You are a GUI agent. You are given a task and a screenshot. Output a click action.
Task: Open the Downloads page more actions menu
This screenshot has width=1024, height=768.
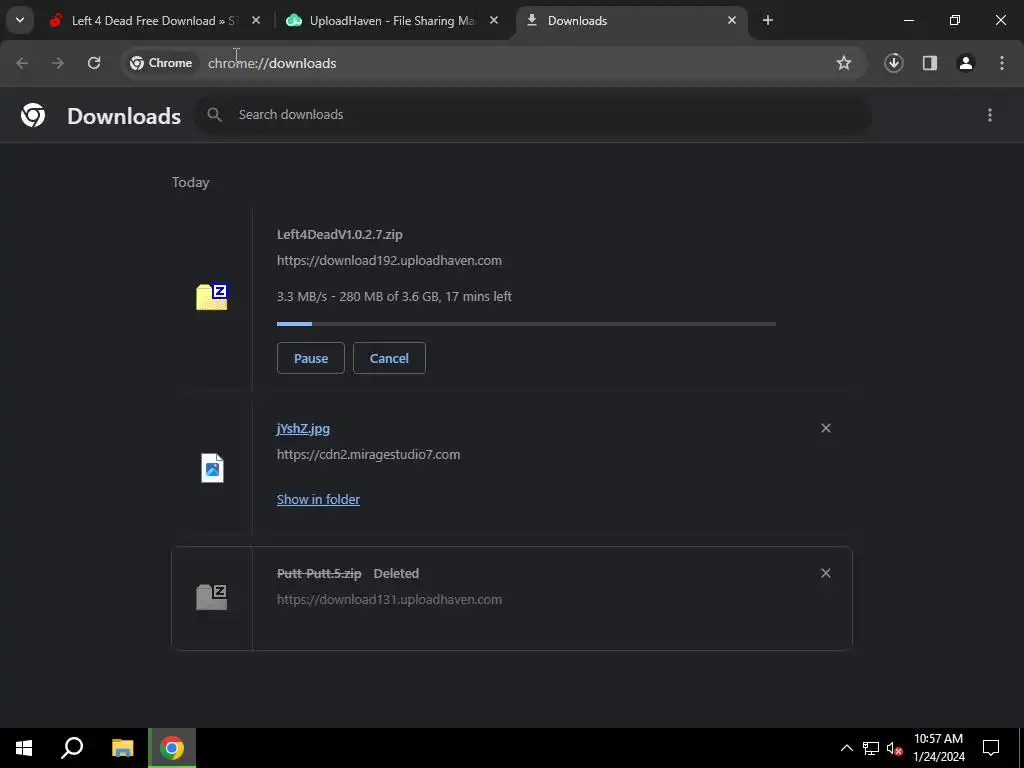990,115
